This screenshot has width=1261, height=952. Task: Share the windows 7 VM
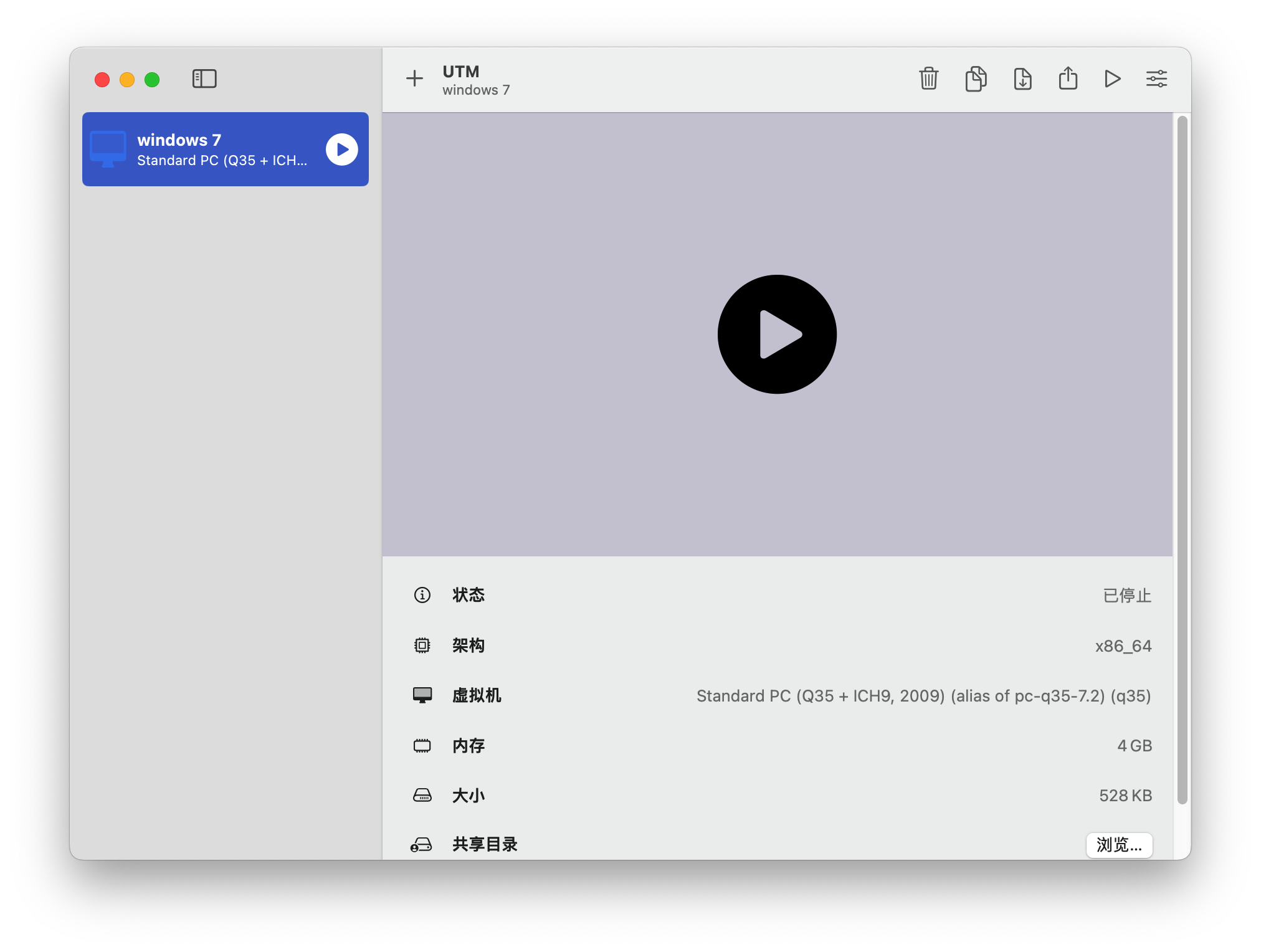(x=1068, y=79)
